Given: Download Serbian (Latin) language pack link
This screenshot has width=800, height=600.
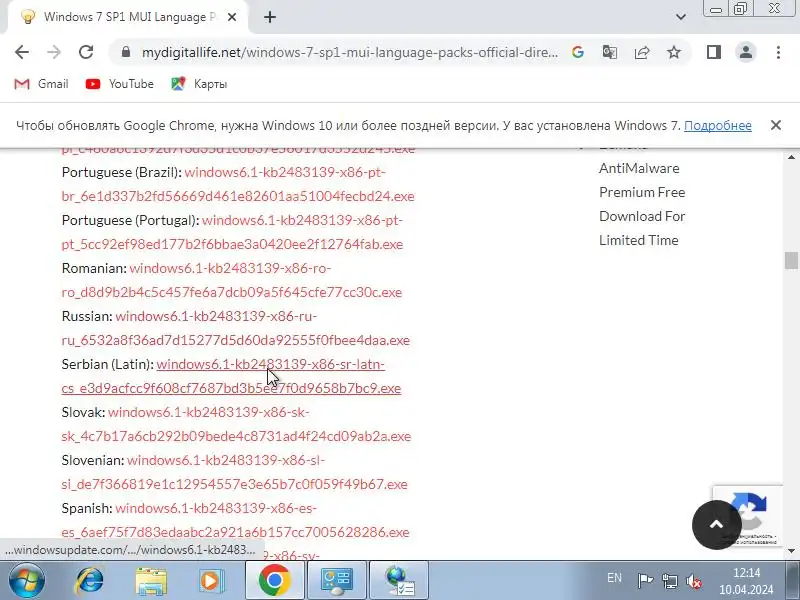Looking at the screenshot, I should coord(231,376).
